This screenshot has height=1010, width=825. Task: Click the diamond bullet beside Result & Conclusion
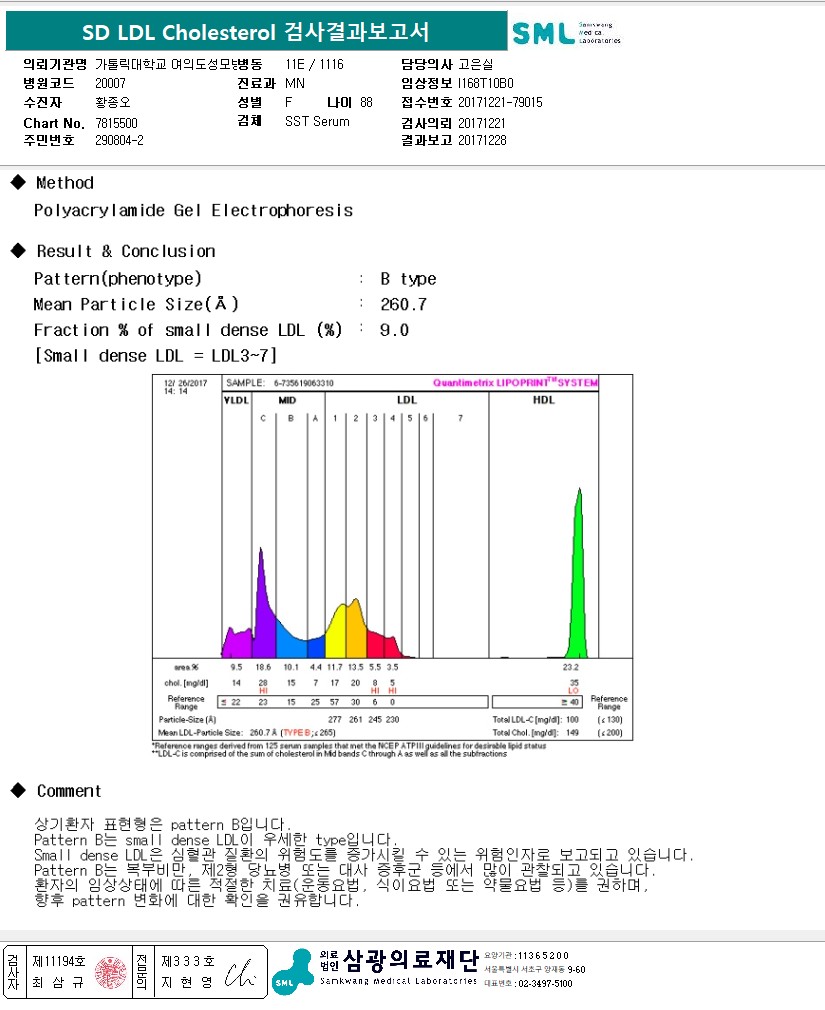point(18,251)
